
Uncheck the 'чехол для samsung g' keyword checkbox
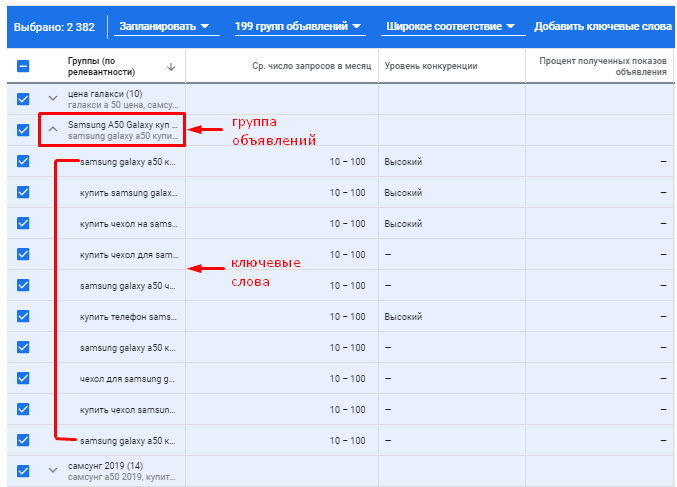[x=23, y=378]
